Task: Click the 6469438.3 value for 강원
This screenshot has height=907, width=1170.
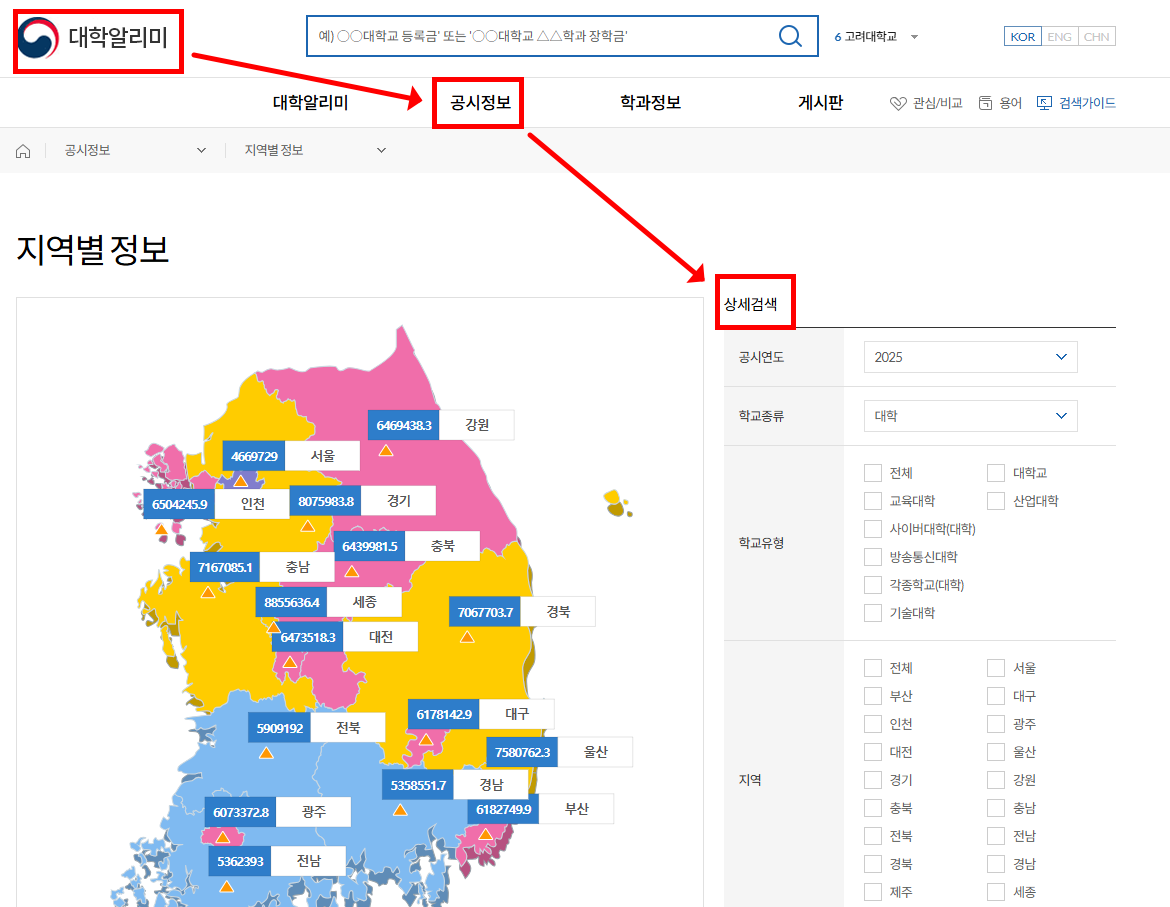Action: (x=404, y=425)
